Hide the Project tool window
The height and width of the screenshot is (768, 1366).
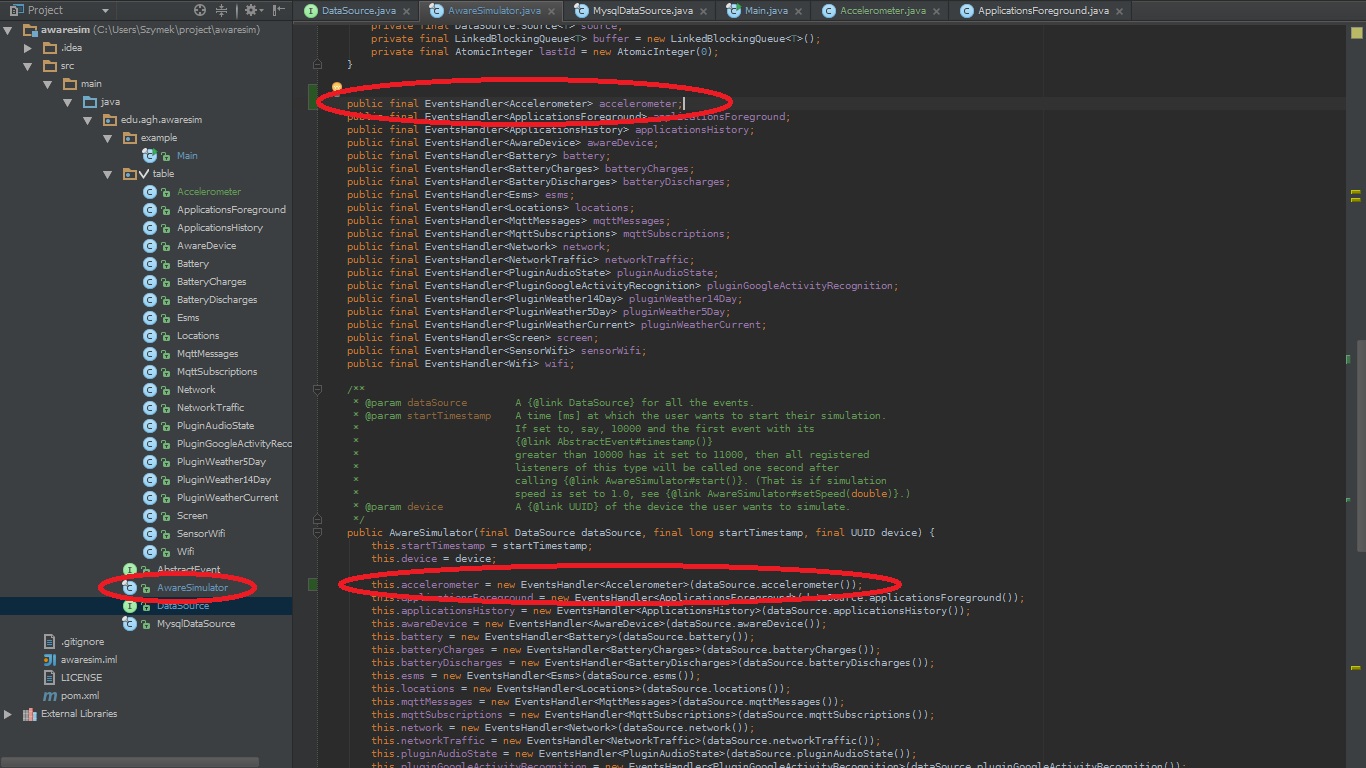pos(280,10)
